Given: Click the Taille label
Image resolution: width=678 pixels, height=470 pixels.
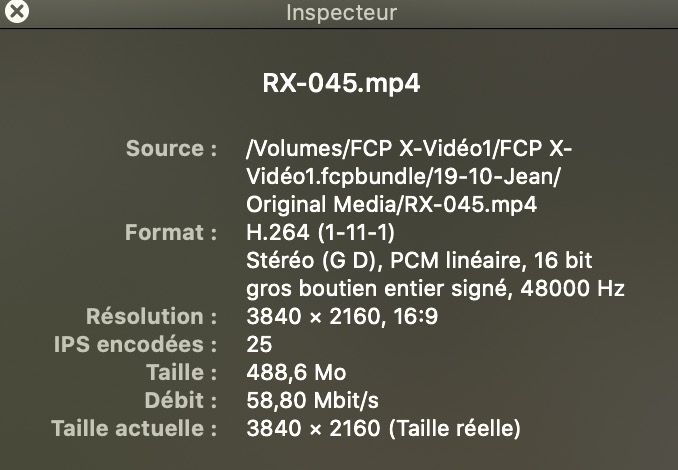Looking at the screenshot, I should [182, 372].
